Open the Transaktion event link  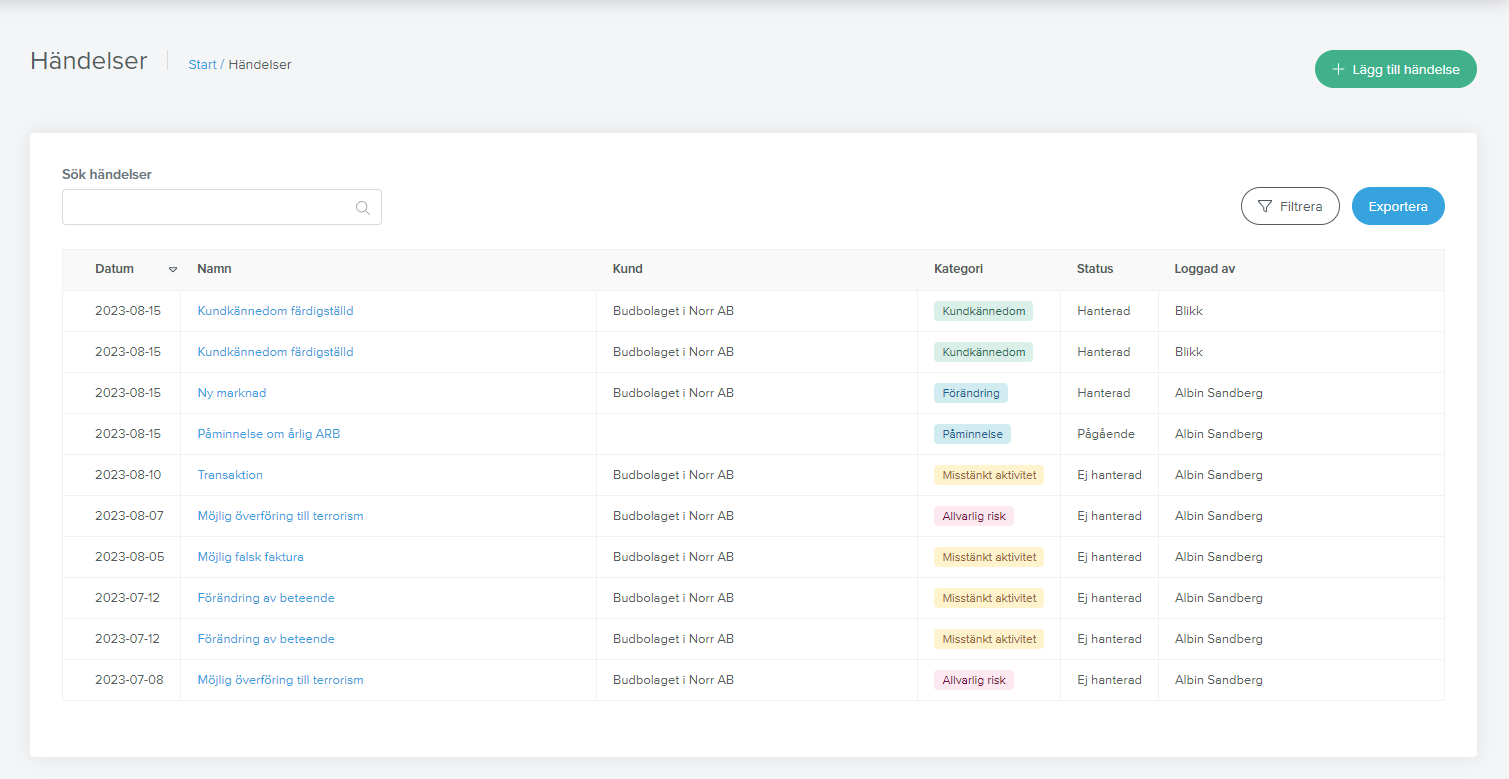click(x=230, y=475)
